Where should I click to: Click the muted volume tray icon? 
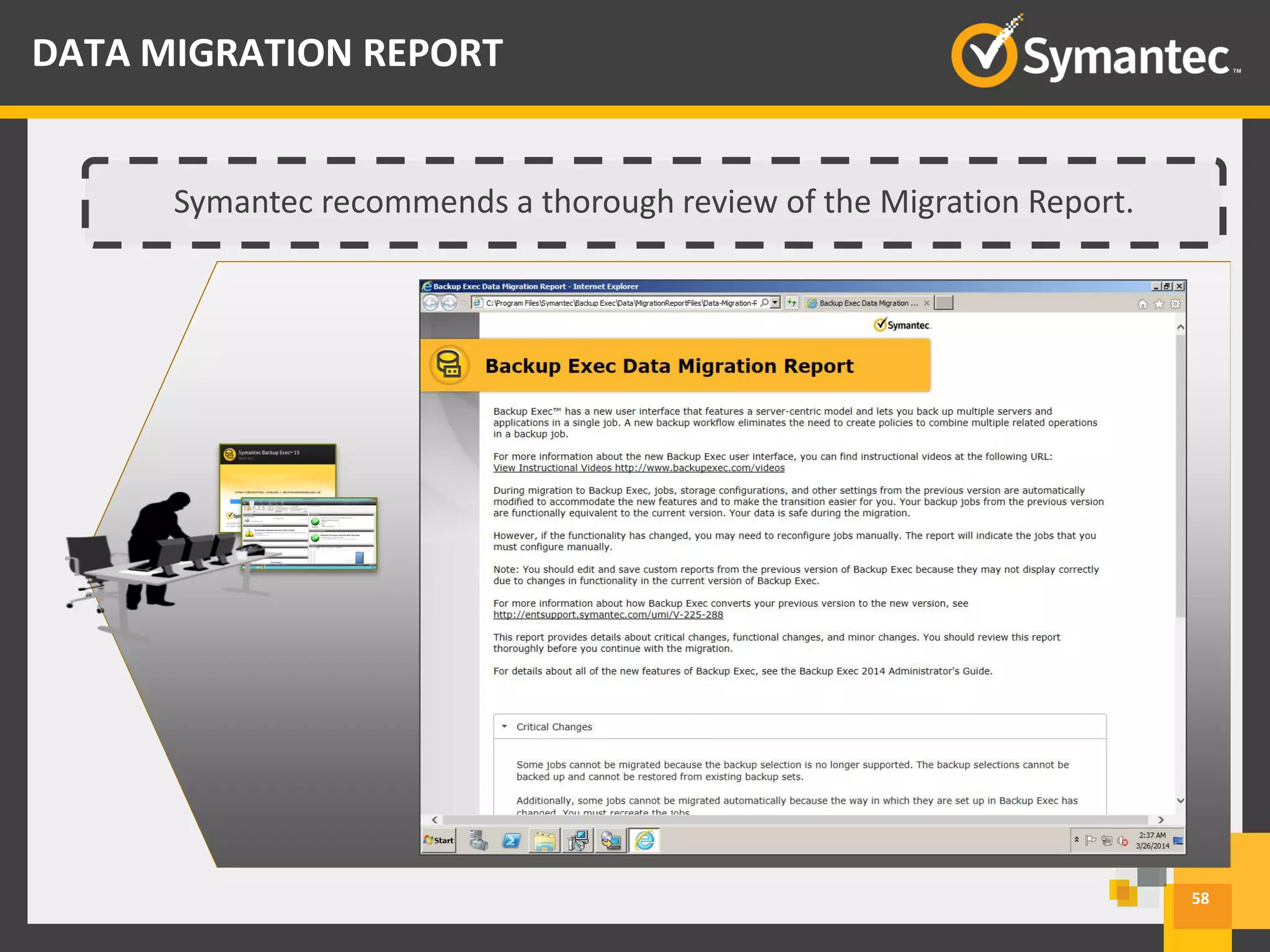1123,841
